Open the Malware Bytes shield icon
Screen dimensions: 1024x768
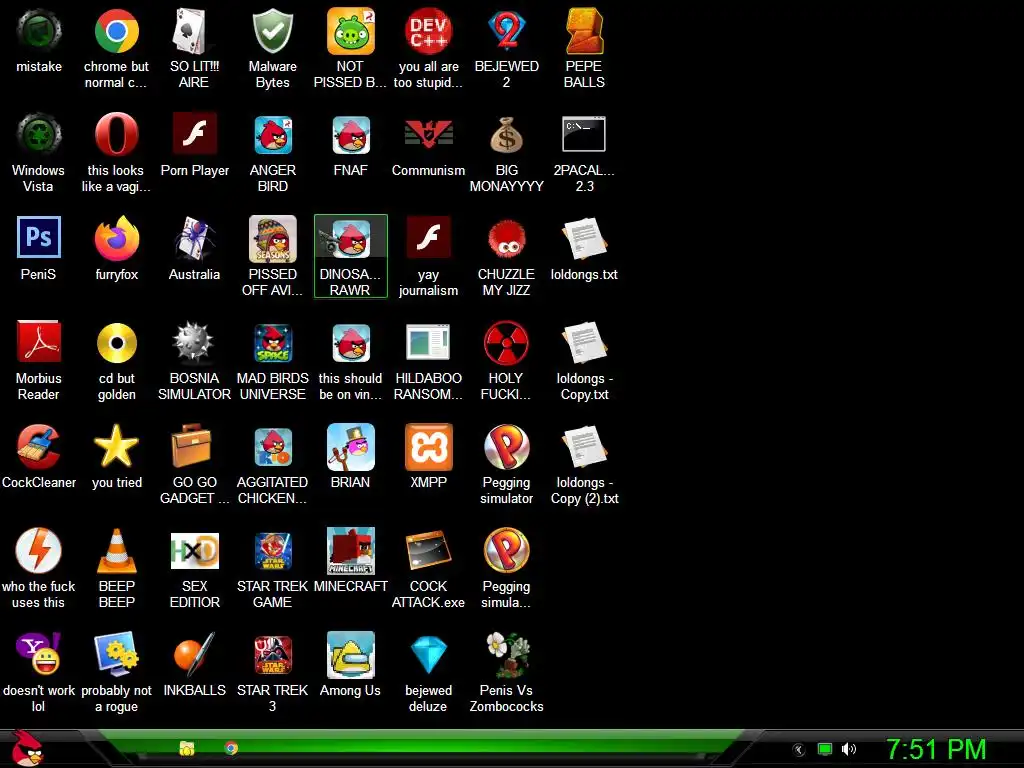click(x=272, y=31)
